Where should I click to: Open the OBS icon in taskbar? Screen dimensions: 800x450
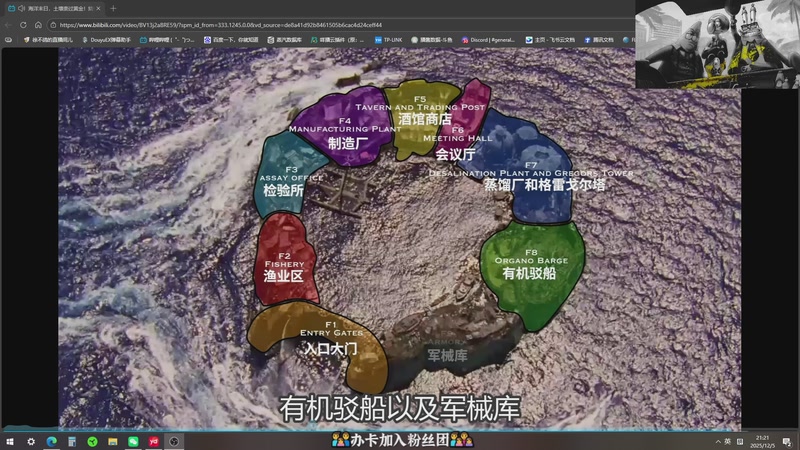coord(174,441)
